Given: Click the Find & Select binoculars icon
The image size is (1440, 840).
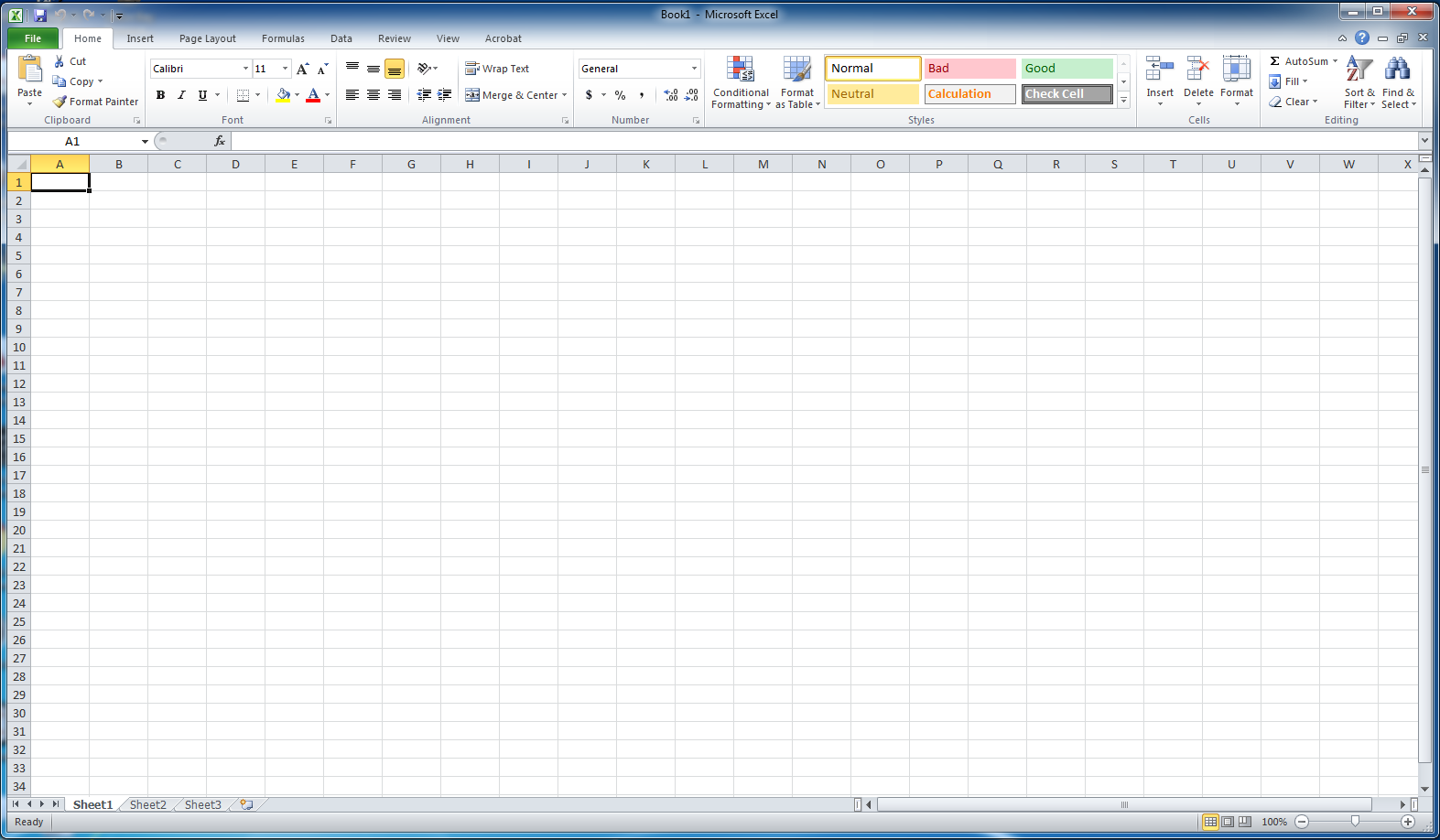Looking at the screenshot, I should 1397,70.
